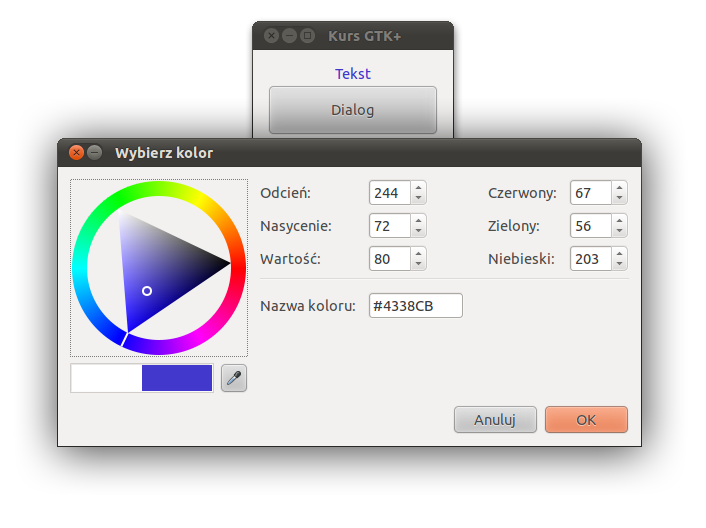Increase the Nasycenie saturation value
This screenshot has height=528, width=706.
tap(418, 221)
